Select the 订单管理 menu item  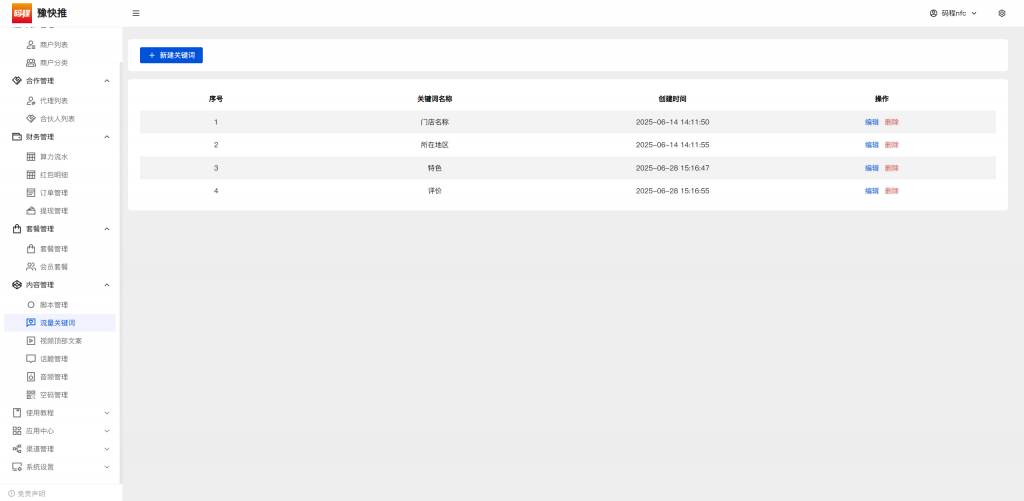pyautogui.click(x=54, y=193)
